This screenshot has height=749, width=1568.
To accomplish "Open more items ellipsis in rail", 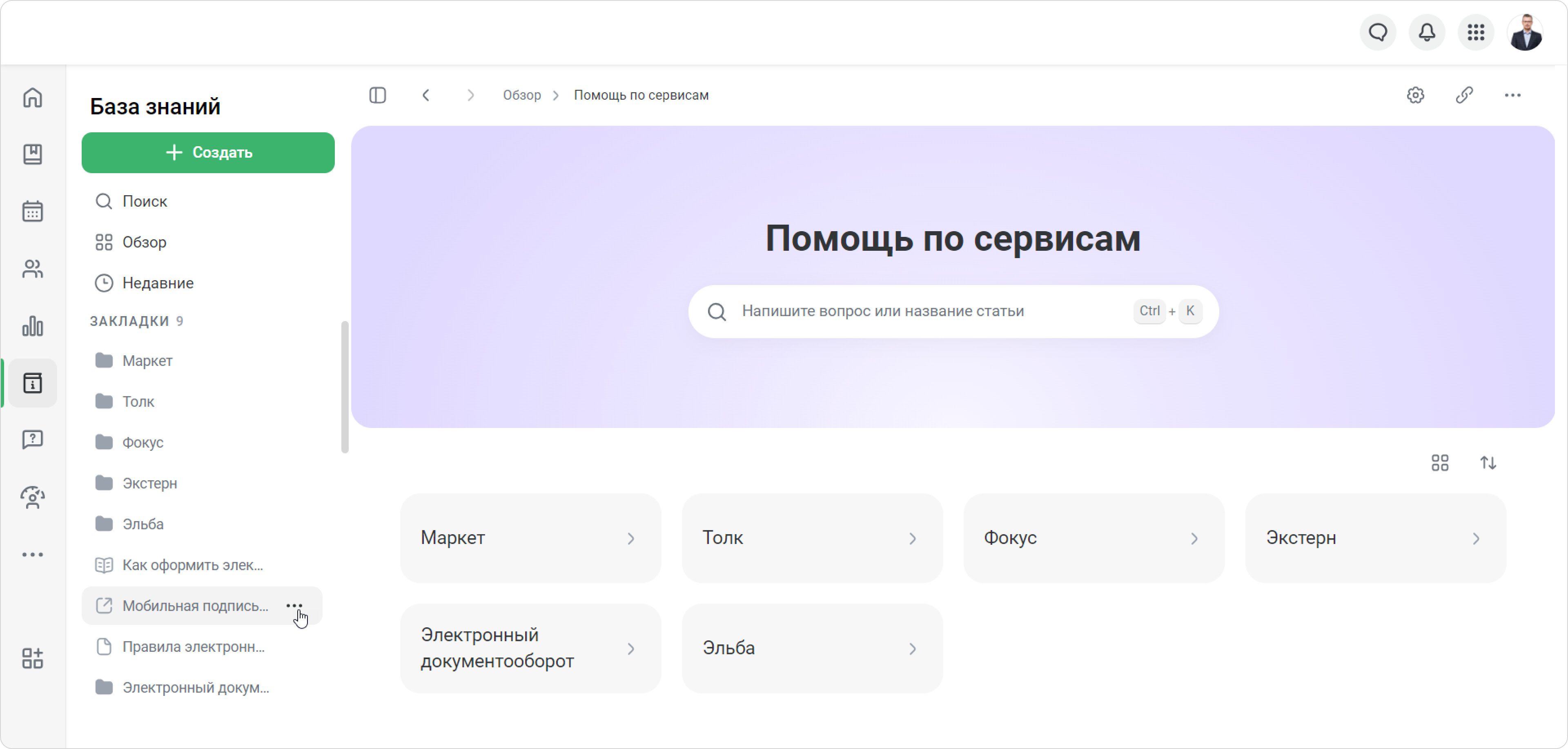I will point(32,554).
